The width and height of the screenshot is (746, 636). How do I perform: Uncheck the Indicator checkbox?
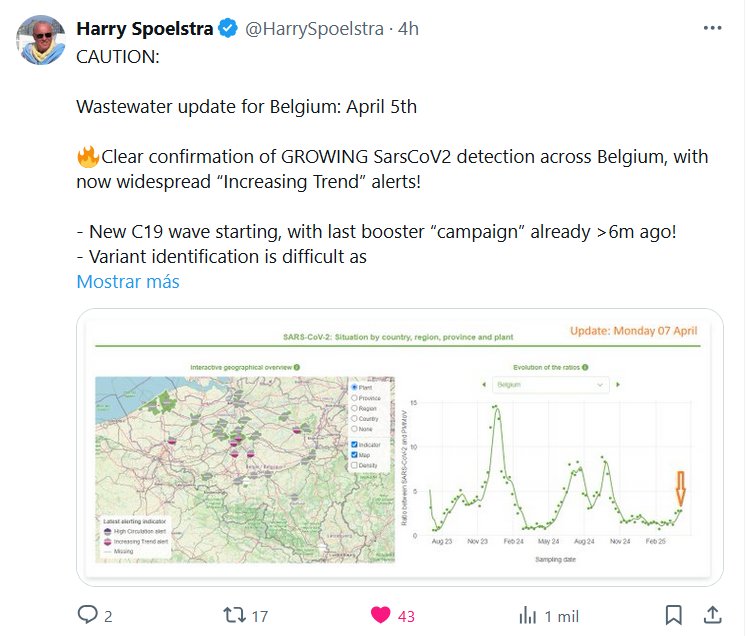[354, 445]
